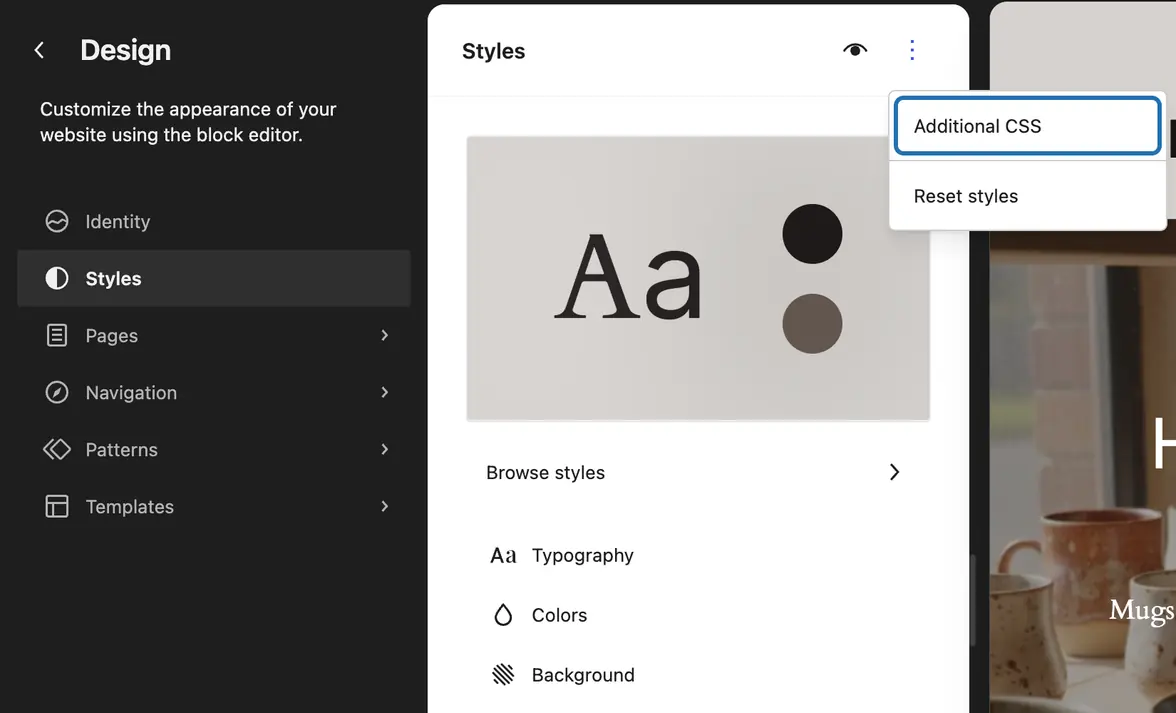
Task: Click the Identity icon in the sidebar
Action: [57, 221]
